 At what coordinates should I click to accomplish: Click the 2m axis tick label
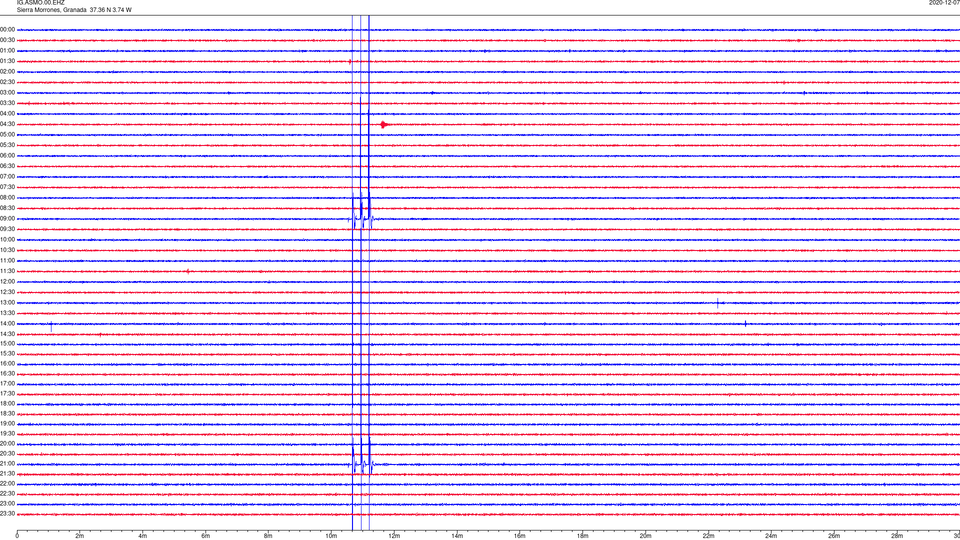click(80, 536)
